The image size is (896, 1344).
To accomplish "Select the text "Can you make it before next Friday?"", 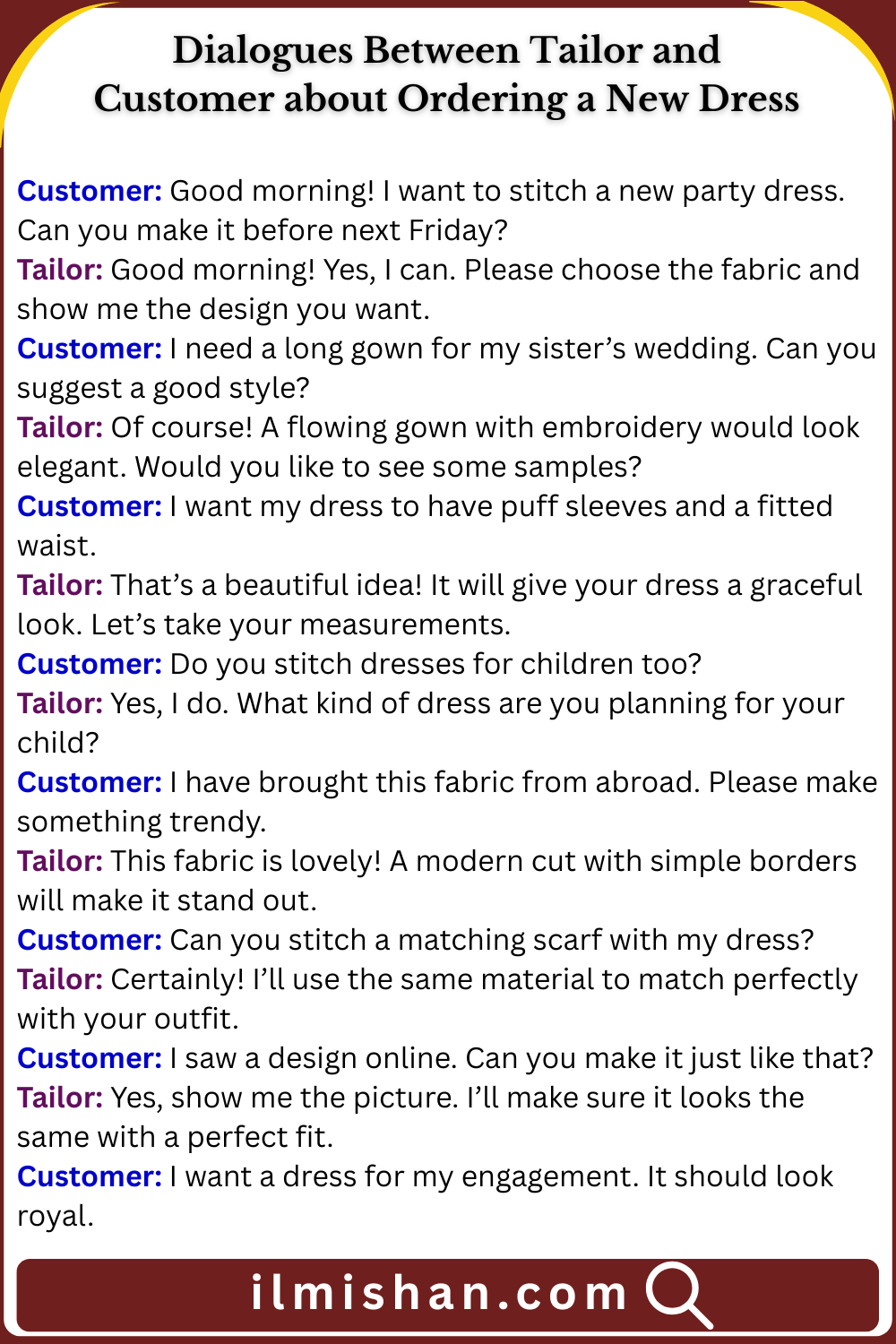I will tap(263, 230).
